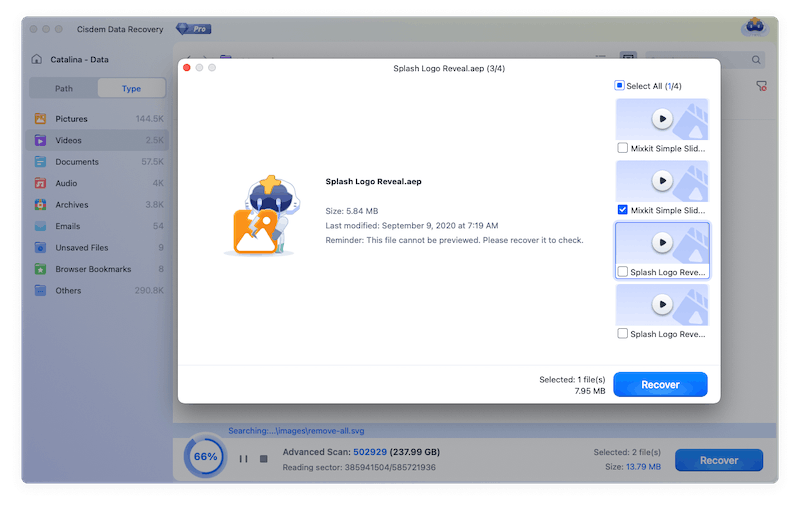Click the Pro diamond badge
Image resolution: width=800 pixels, height=510 pixels.
pos(194,29)
